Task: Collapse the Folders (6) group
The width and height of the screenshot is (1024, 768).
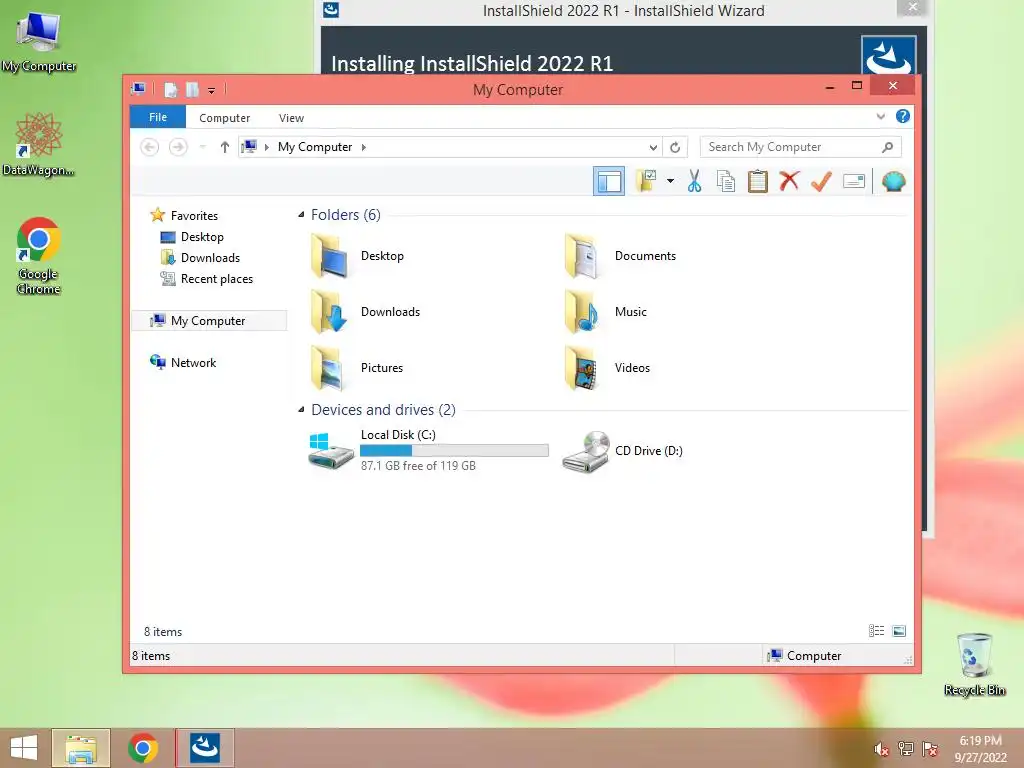Action: pyautogui.click(x=301, y=214)
